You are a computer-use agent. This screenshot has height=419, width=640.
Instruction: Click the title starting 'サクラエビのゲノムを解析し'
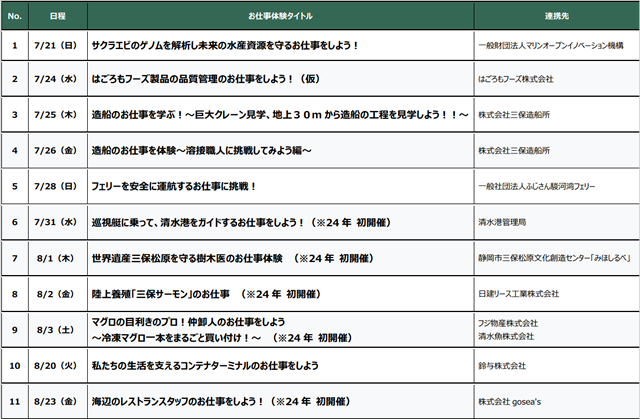[x=225, y=45]
